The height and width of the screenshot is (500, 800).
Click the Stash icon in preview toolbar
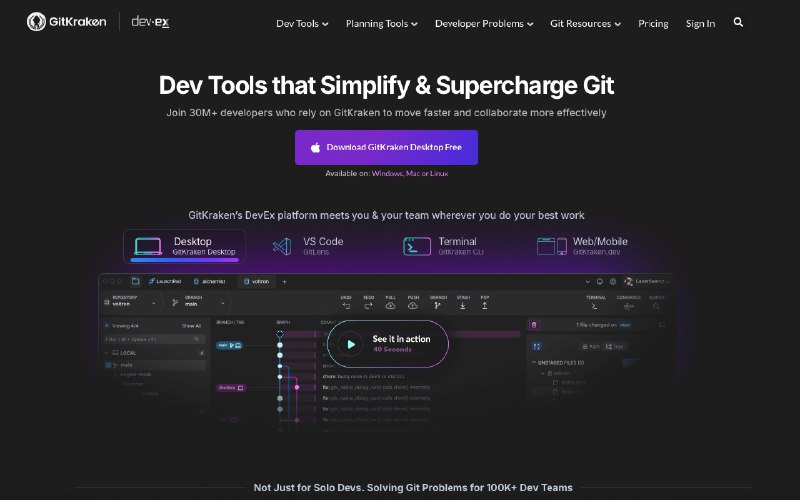point(463,306)
